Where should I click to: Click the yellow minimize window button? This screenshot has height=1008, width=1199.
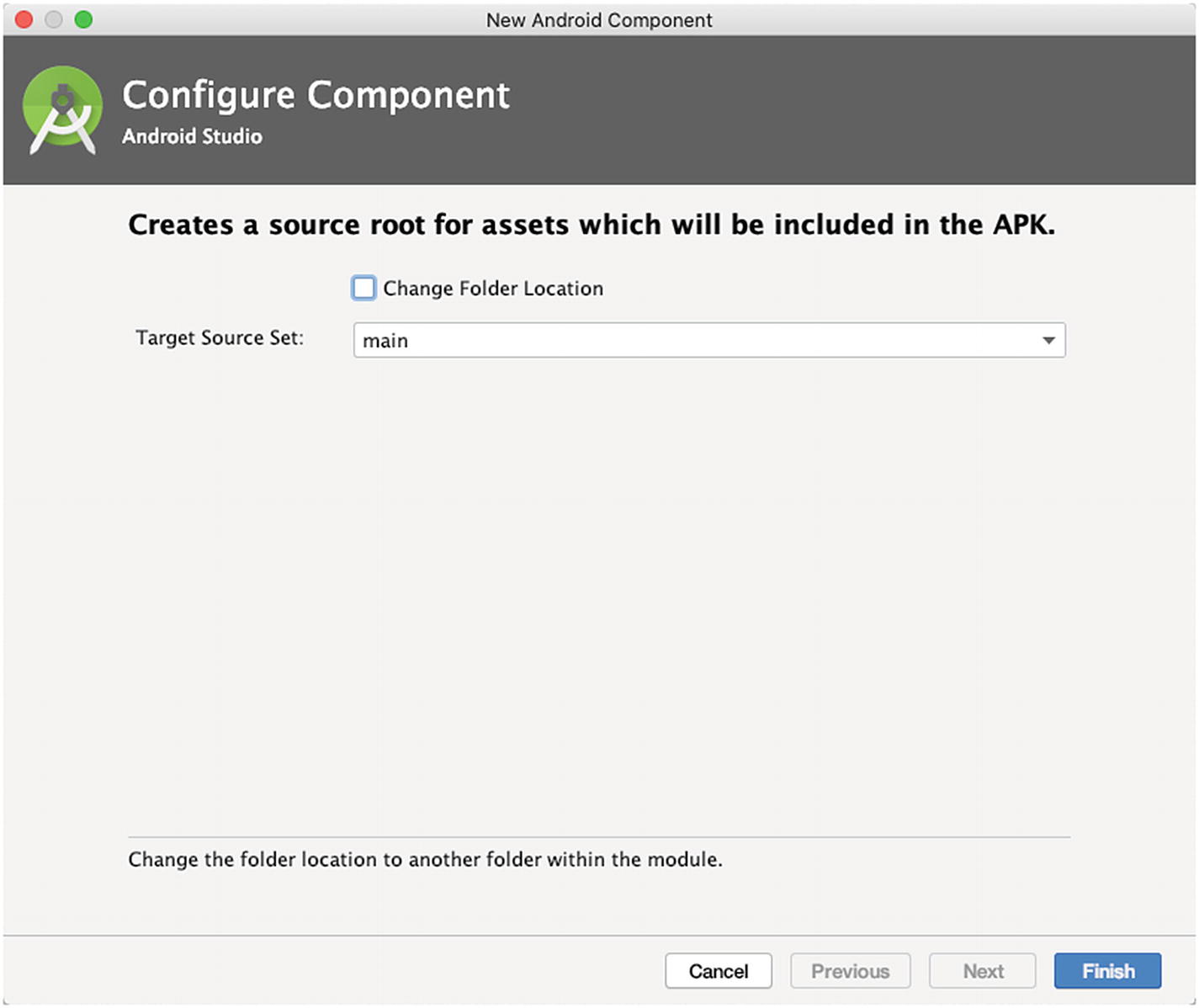[x=54, y=19]
